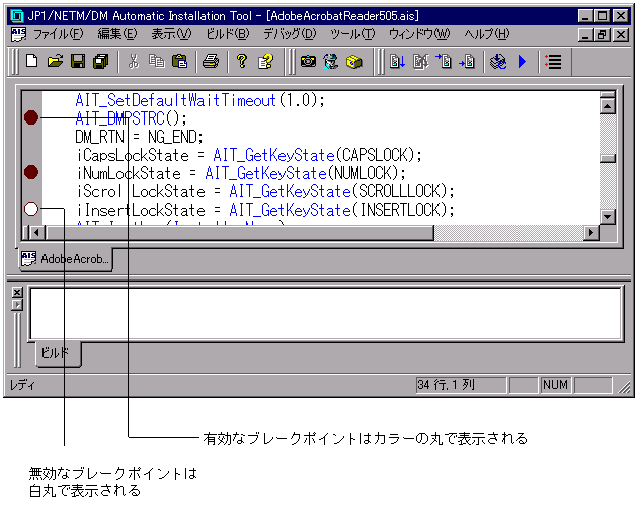Click the context help question-document icon
This screenshot has height=511, width=637.
tap(265, 61)
